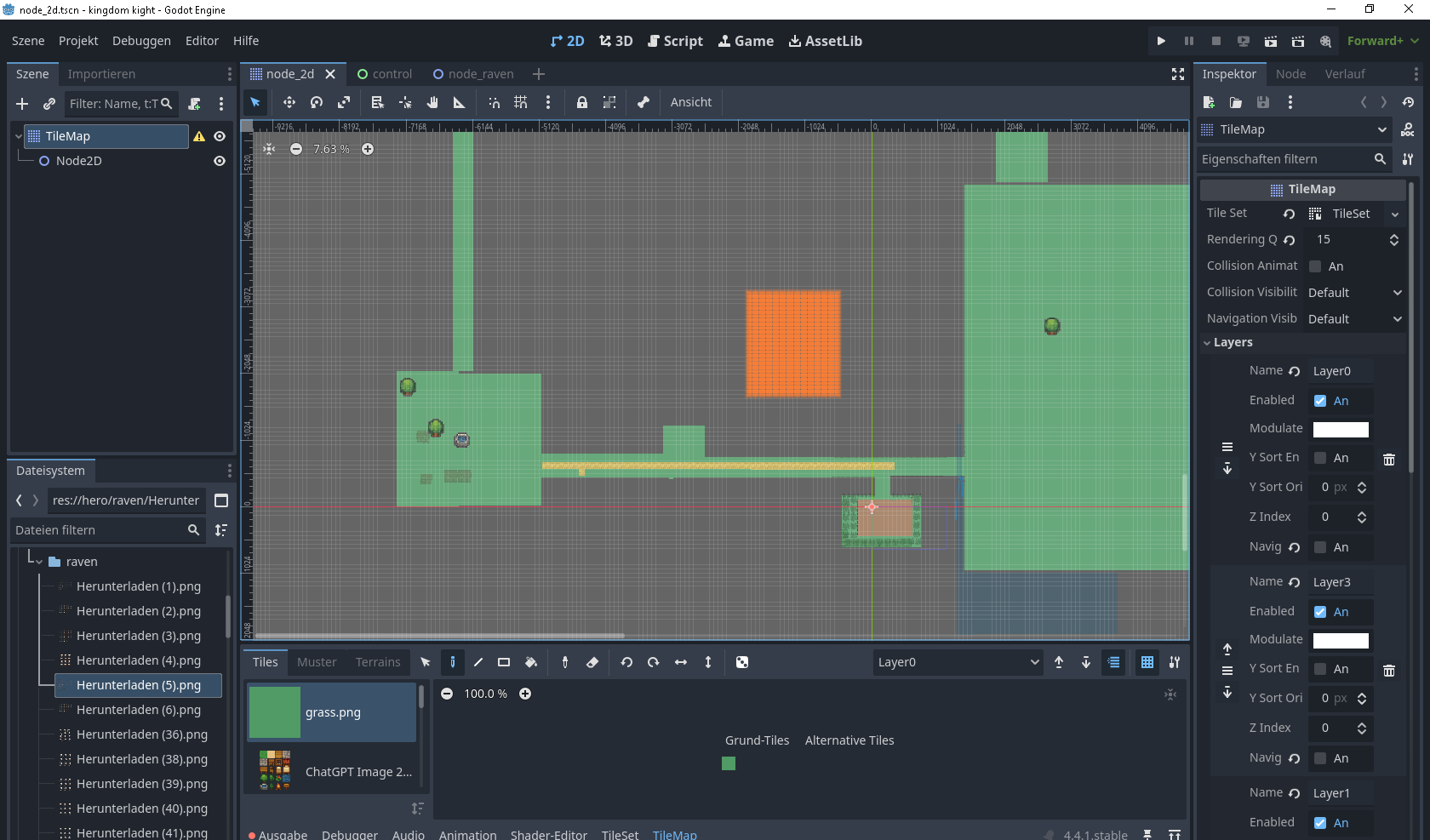Choose the TileMap bucket fill tool
The height and width of the screenshot is (840, 1430).
pos(531,662)
